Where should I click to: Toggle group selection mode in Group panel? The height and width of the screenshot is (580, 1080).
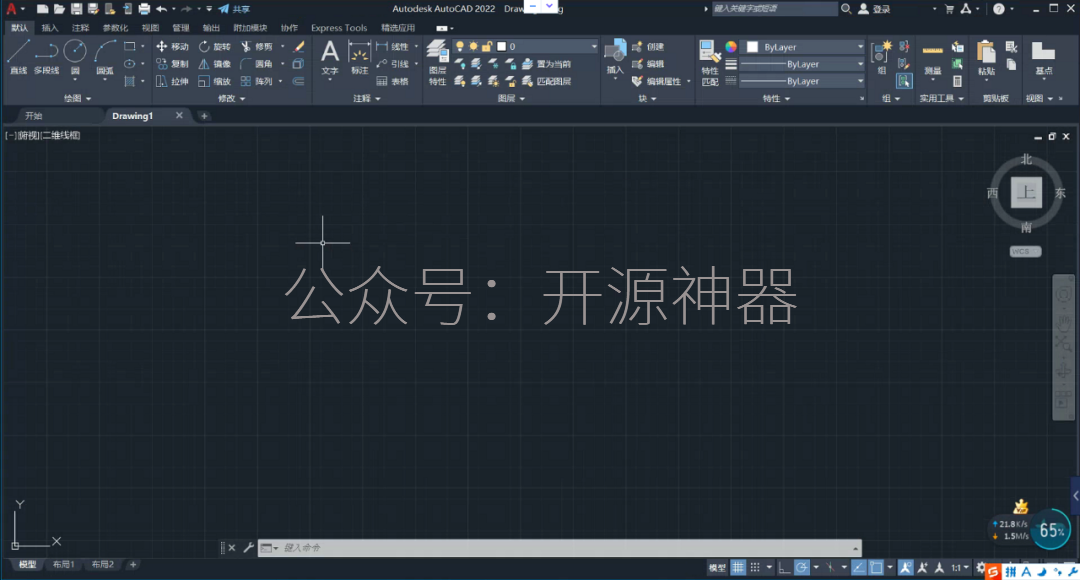[x=904, y=81]
